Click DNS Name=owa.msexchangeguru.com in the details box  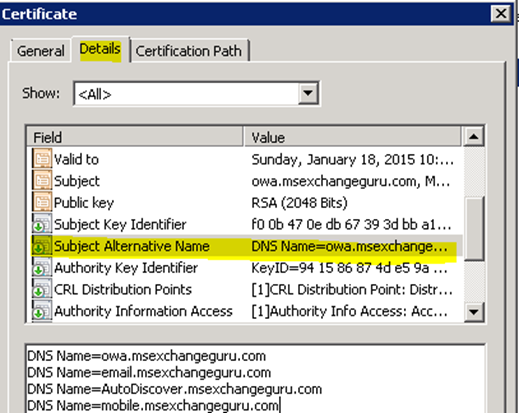(x=147, y=356)
